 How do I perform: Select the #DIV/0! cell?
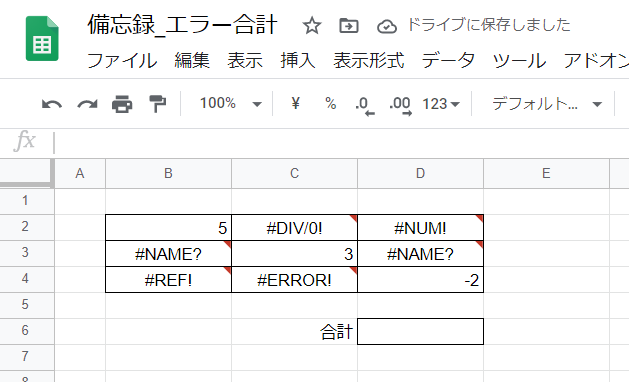294,228
